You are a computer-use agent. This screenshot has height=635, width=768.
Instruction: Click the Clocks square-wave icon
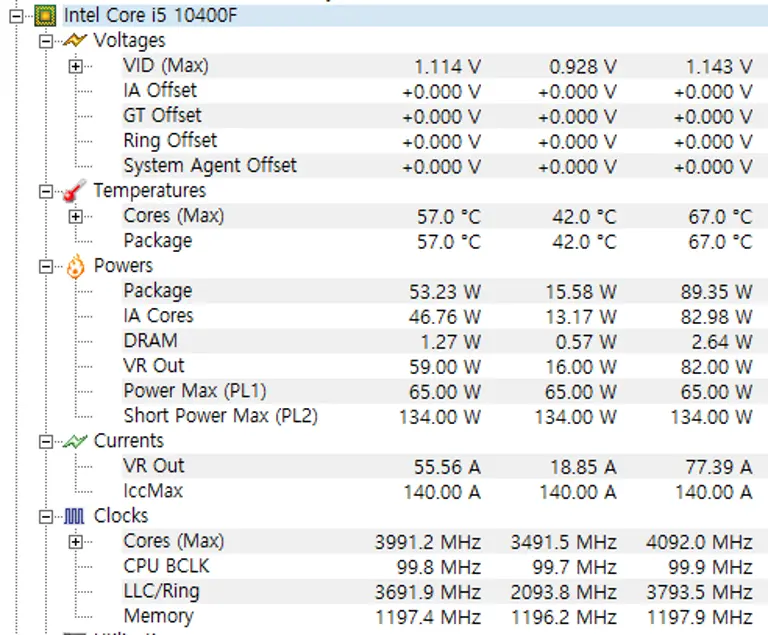pos(74,516)
